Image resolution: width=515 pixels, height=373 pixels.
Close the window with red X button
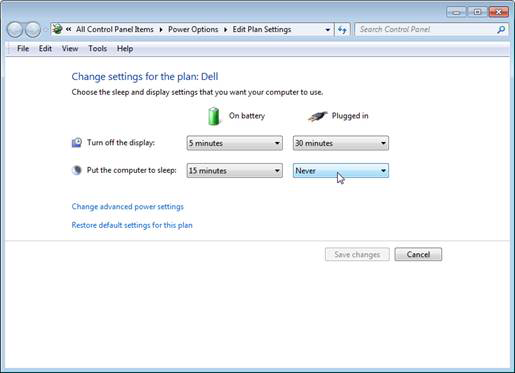498,12
